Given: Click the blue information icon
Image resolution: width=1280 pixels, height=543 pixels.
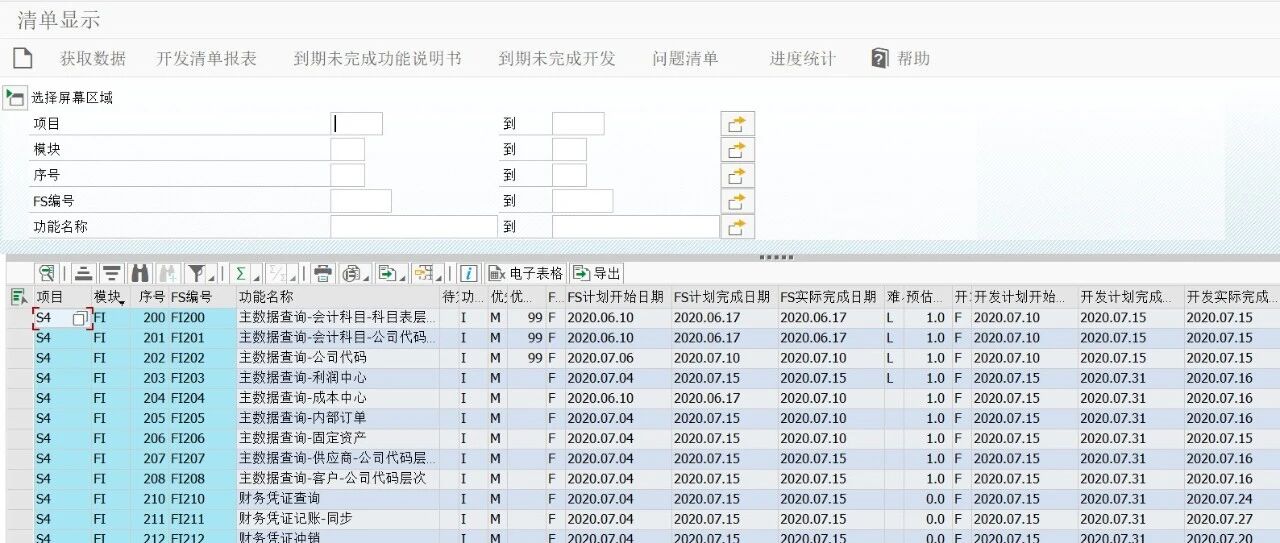Looking at the screenshot, I should (x=469, y=273).
